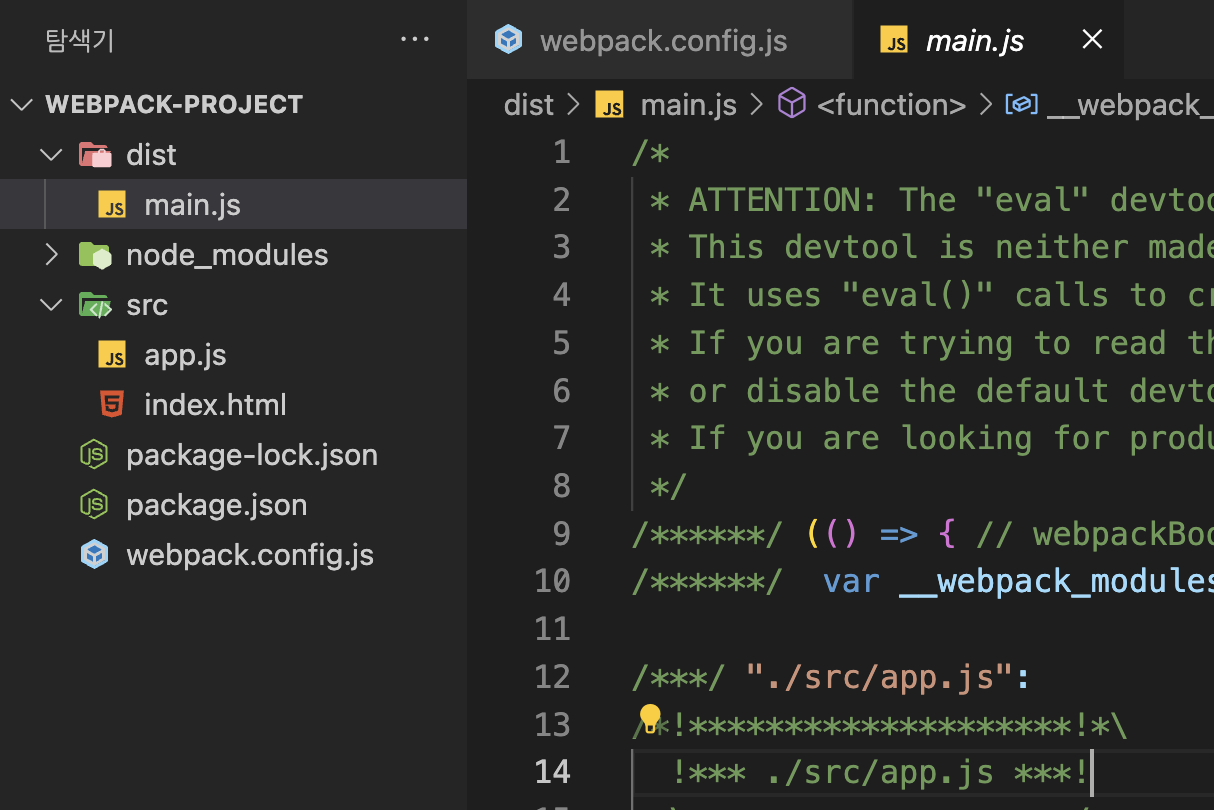1214x810 pixels.
Task: Select the dist folder label
Action: (x=151, y=155)
